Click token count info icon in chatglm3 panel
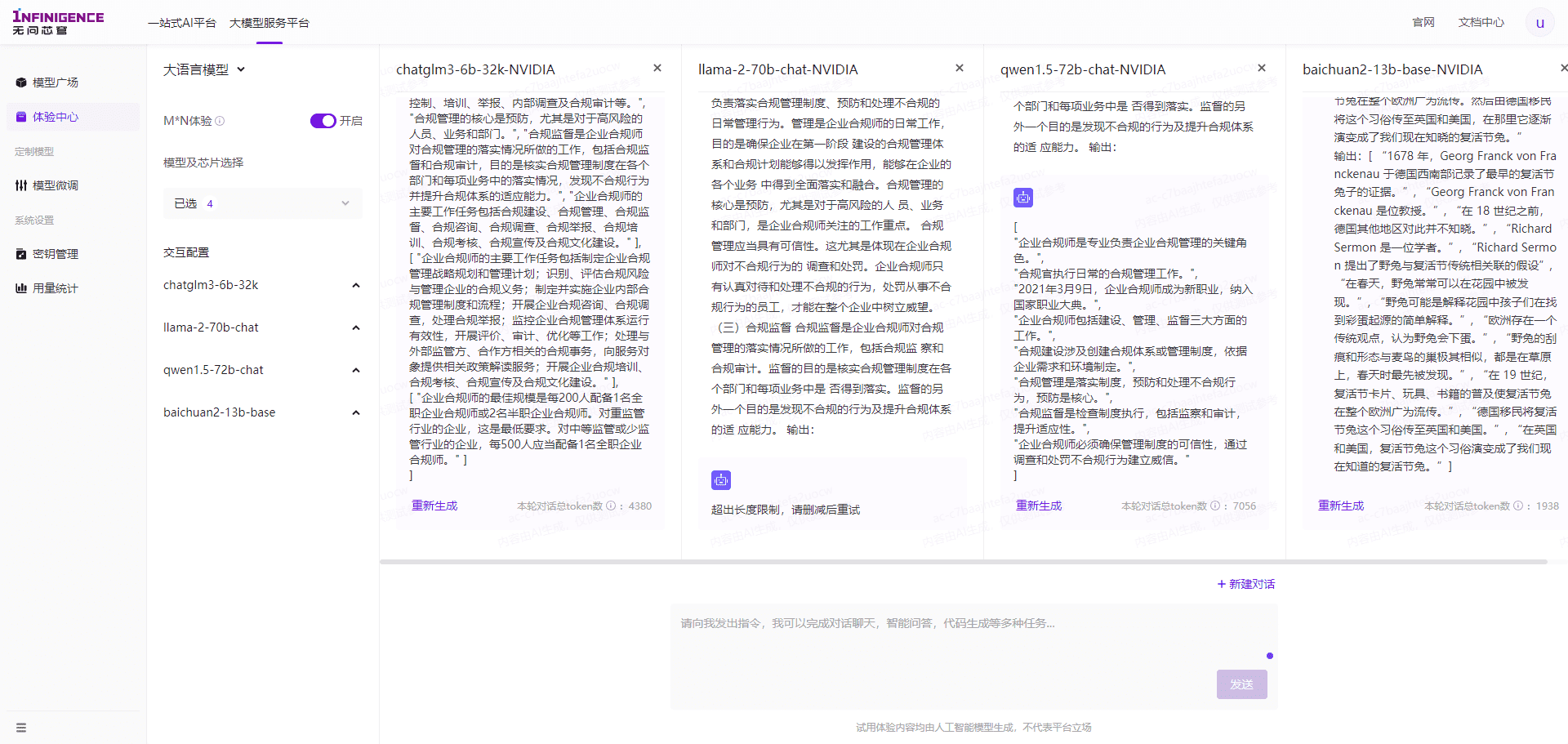This screenshot has height=744, width=1568. click(611, 506)
